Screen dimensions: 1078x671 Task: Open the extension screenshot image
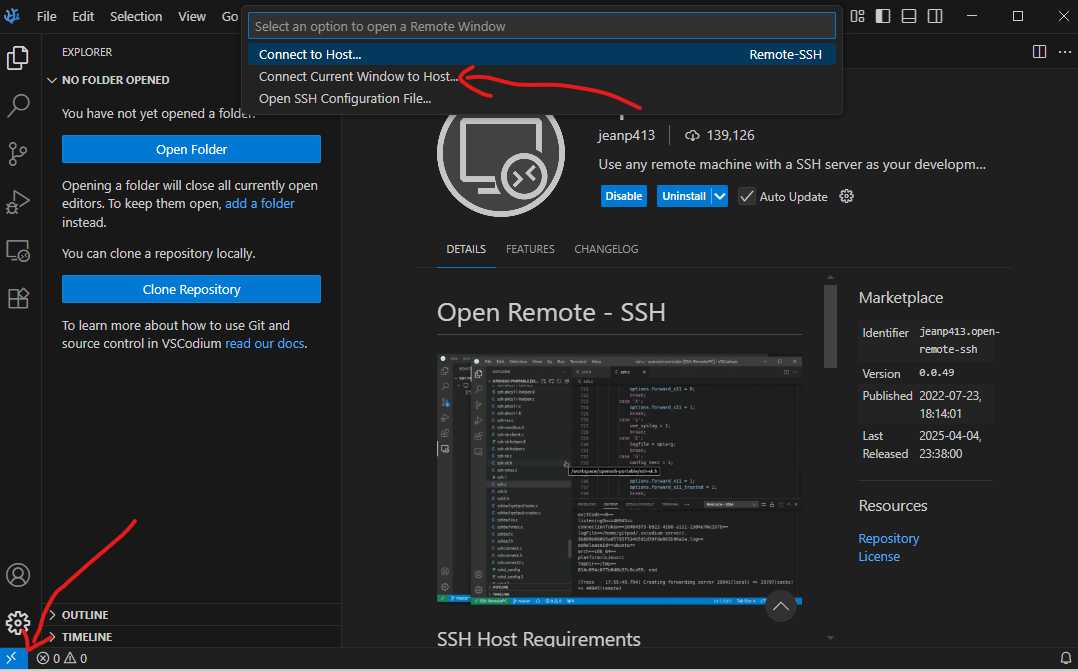pos(619,480)
